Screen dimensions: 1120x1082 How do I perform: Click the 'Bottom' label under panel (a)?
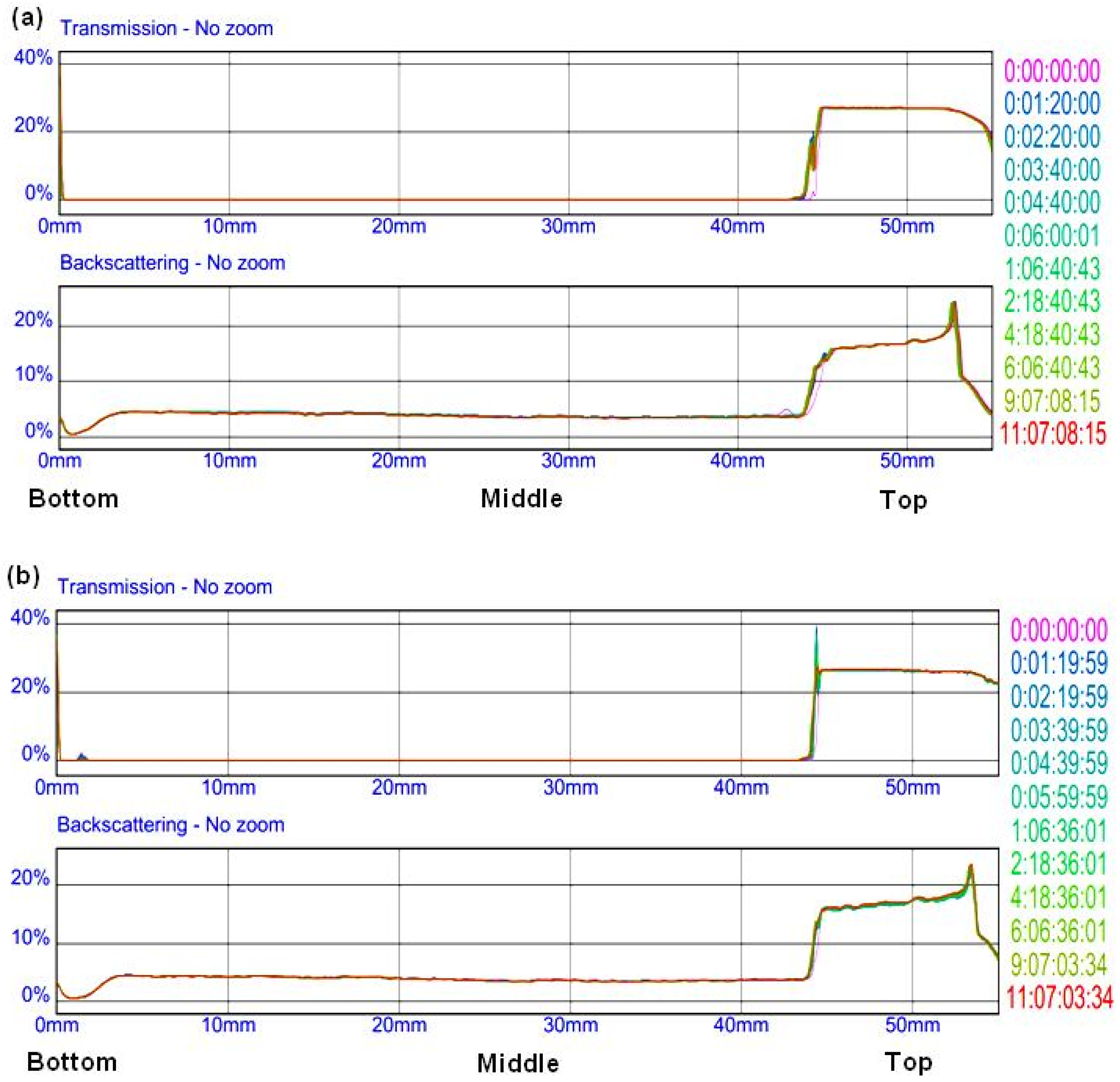[x=73, y=498]
